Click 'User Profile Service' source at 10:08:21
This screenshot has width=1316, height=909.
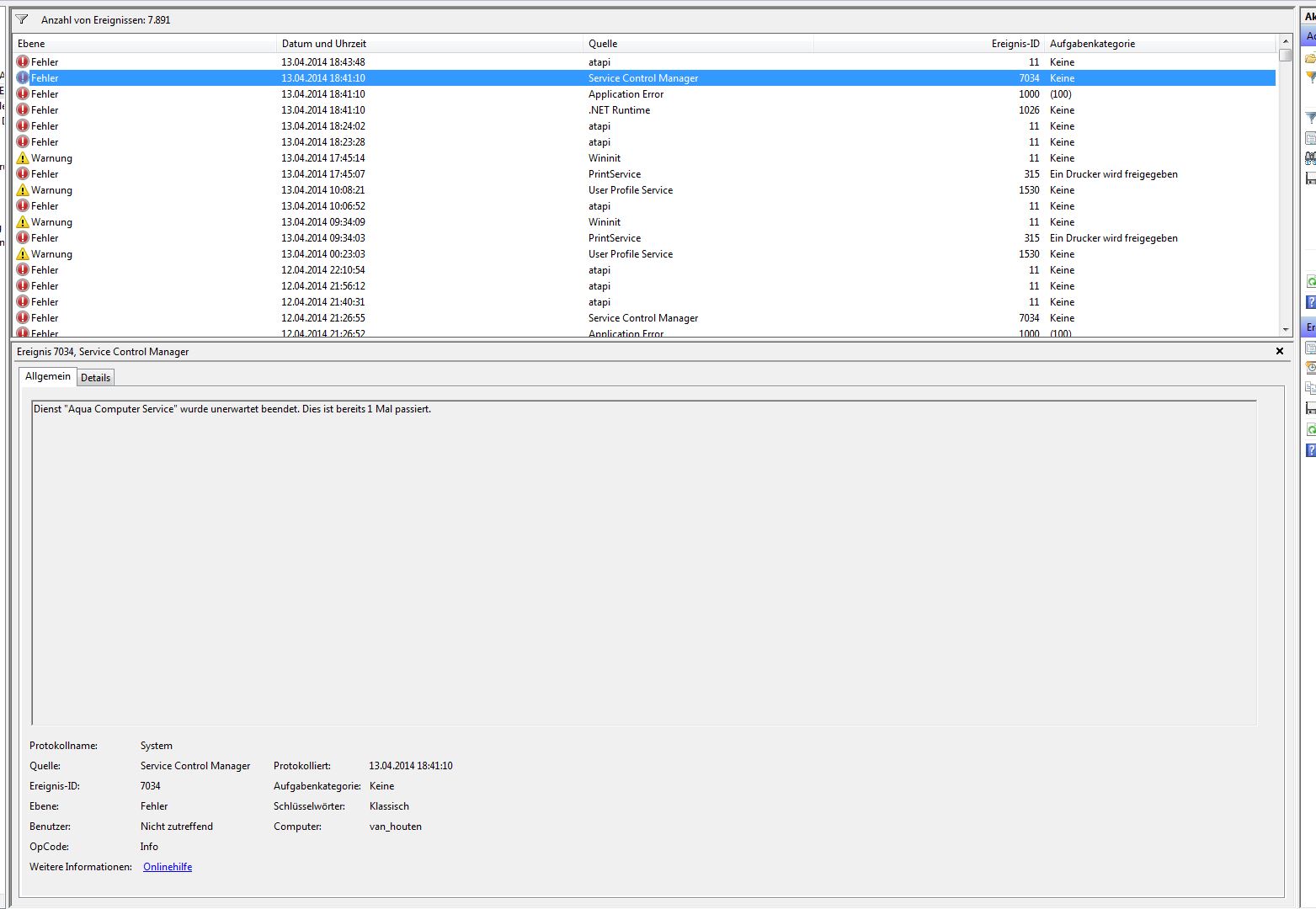pyautogui.click(x=631, y=190)
